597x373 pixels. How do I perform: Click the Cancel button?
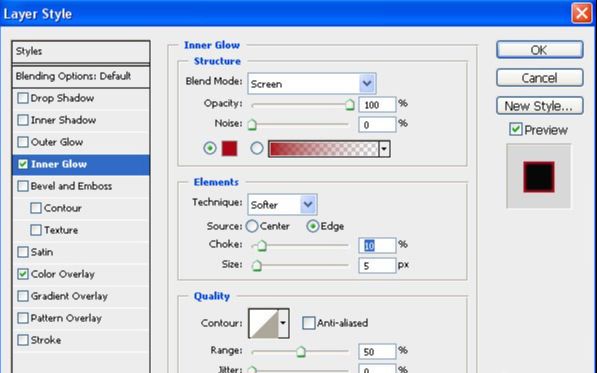(x=540, y=78)
